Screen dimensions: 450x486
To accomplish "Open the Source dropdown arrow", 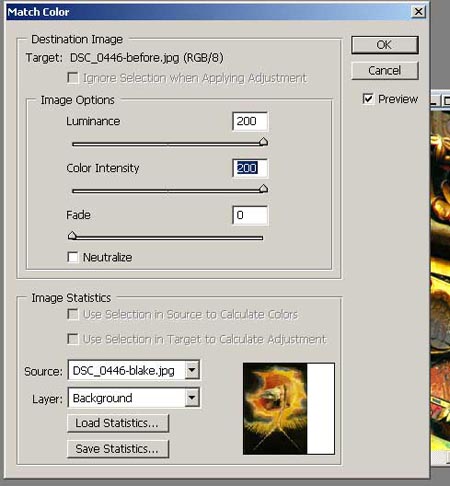I will tap(192, 370).
